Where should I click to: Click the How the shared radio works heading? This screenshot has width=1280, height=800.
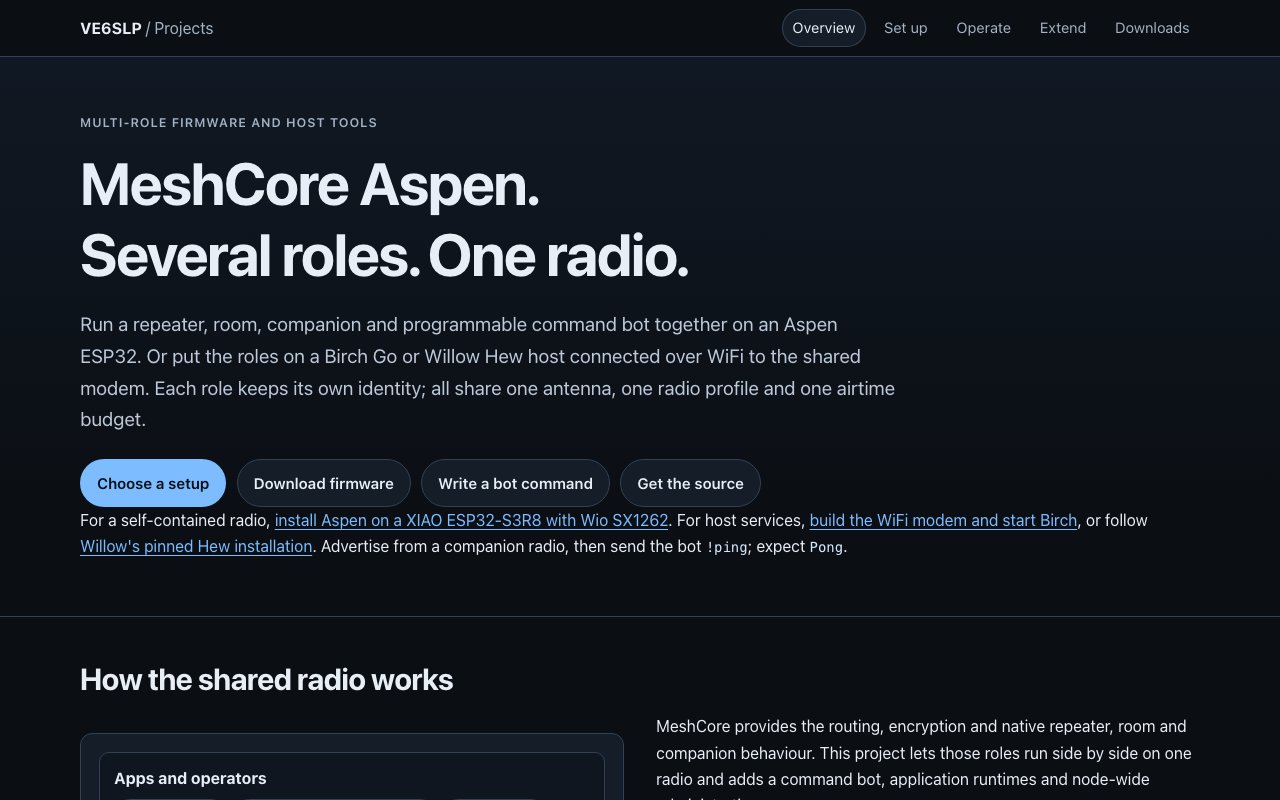click(x=267, y=680)
